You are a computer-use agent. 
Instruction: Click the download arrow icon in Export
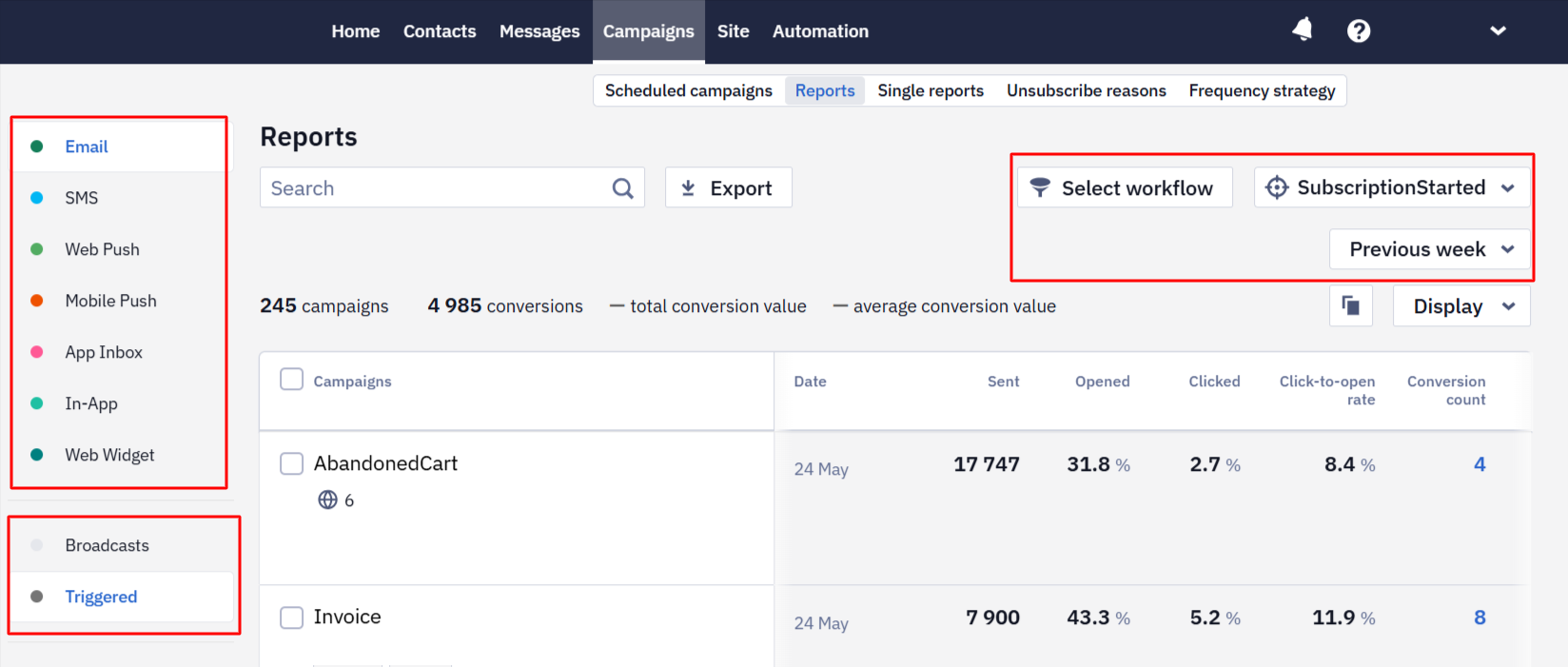point(688,188)
